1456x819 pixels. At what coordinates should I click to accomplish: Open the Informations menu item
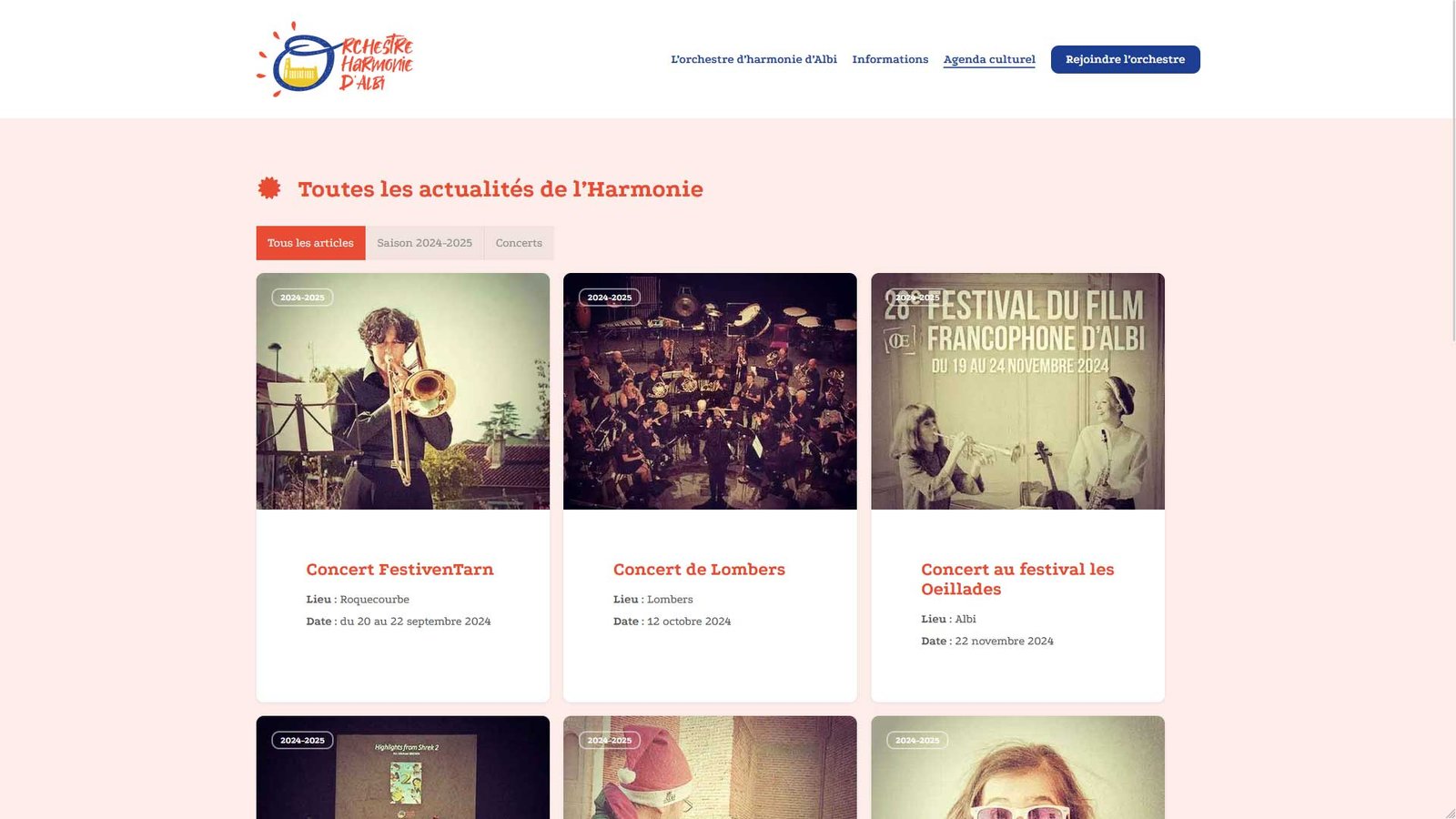pos(890,59)
